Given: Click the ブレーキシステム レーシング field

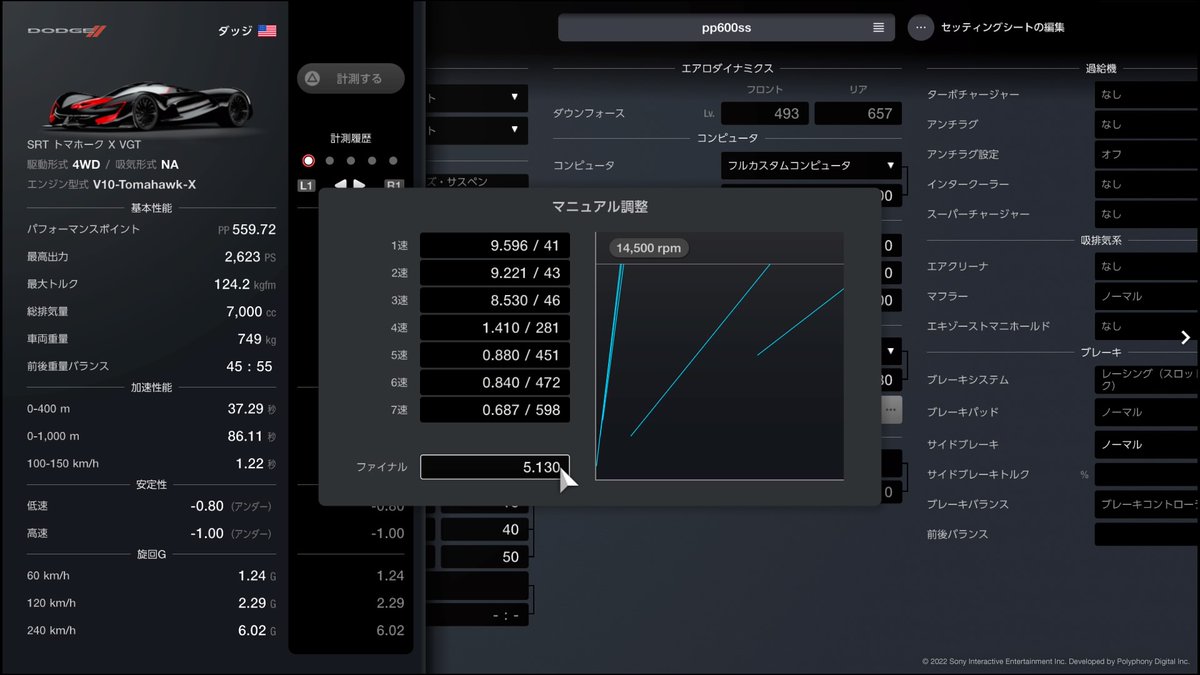Looking at the screenshot, I should 1147,379.
